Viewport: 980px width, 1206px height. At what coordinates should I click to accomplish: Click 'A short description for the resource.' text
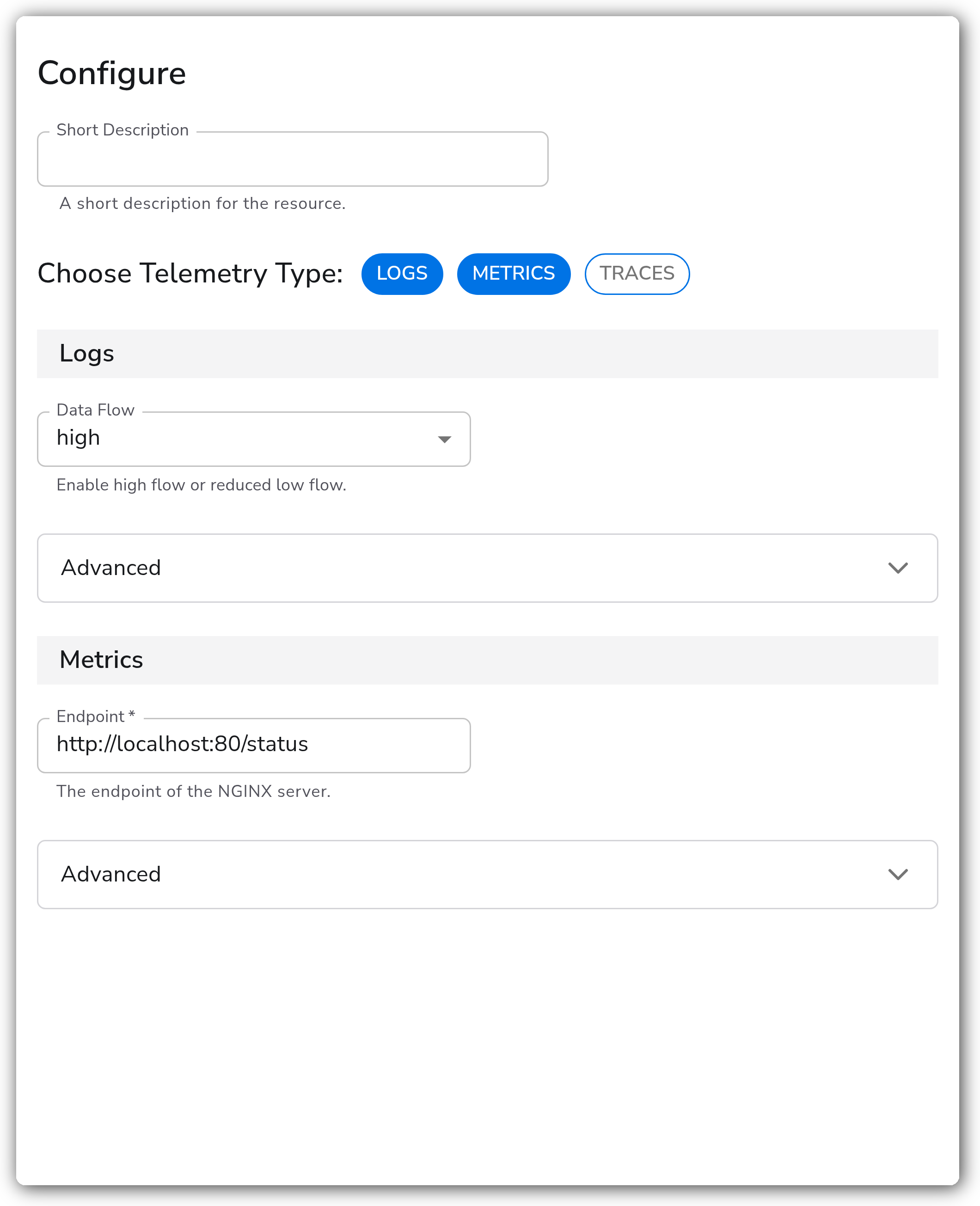coord(202,203)
